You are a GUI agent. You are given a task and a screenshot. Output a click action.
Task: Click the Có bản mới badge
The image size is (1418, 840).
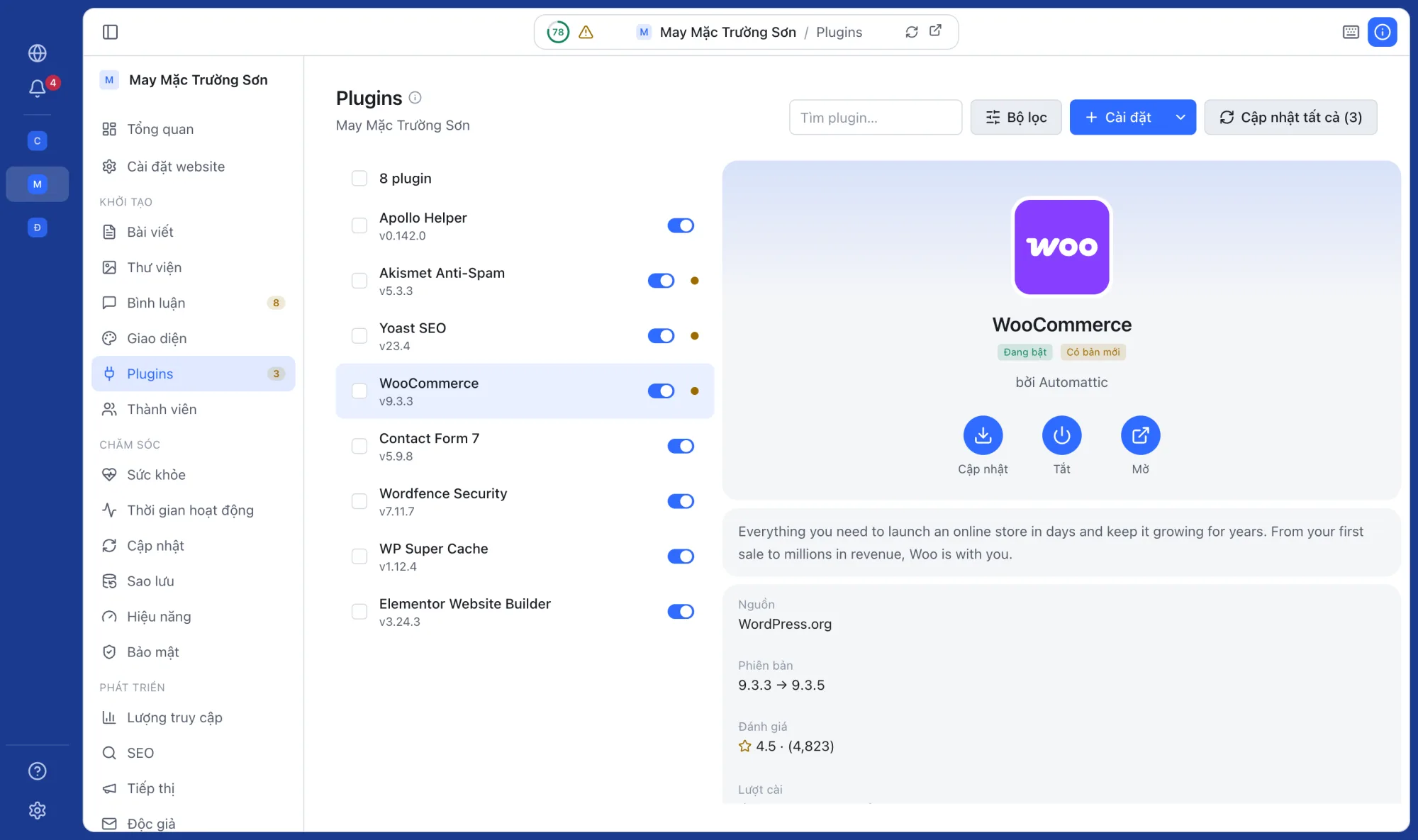click(x=1093, y=352)
